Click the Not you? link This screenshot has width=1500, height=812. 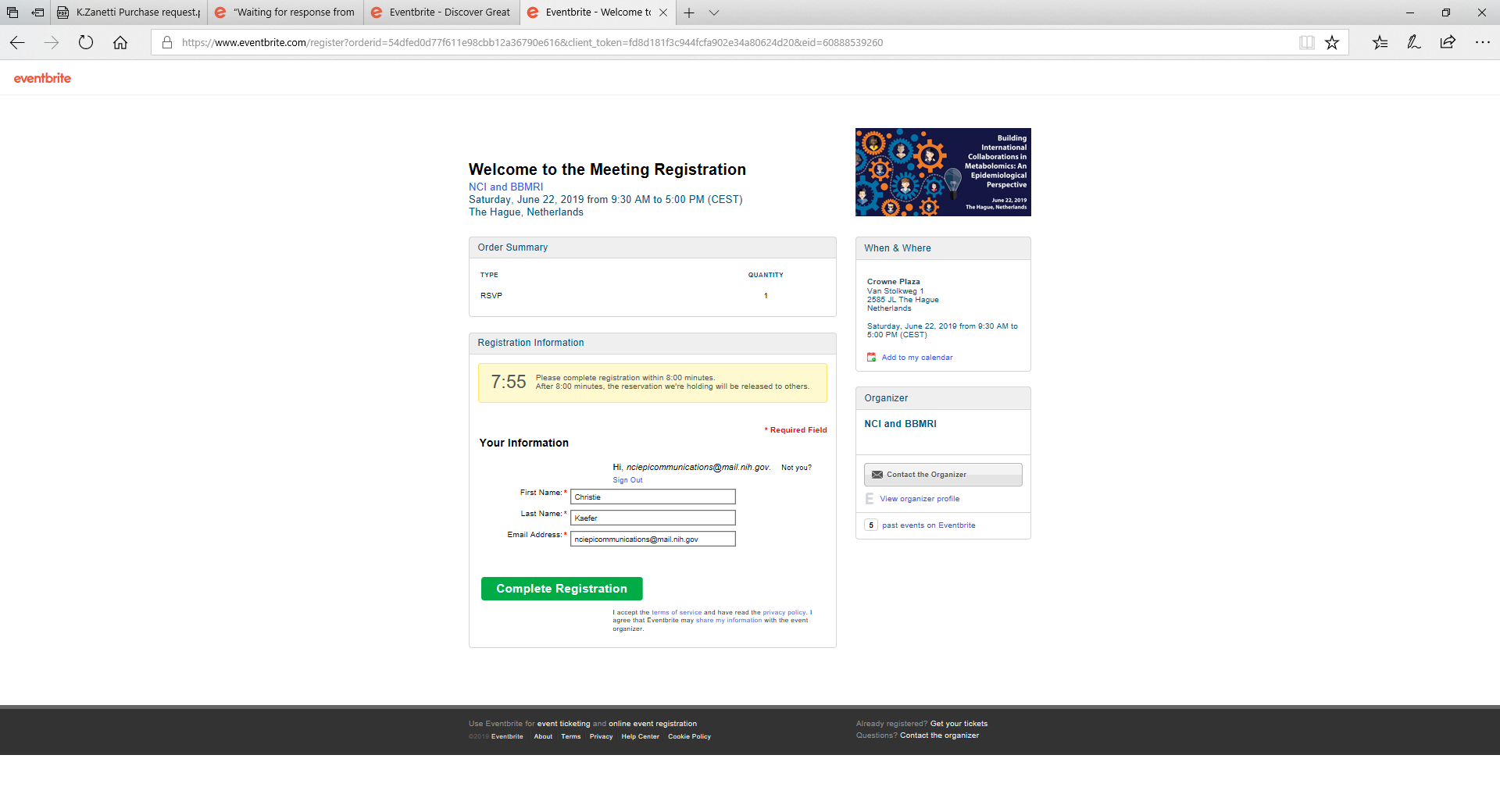[x=796, y=468]
